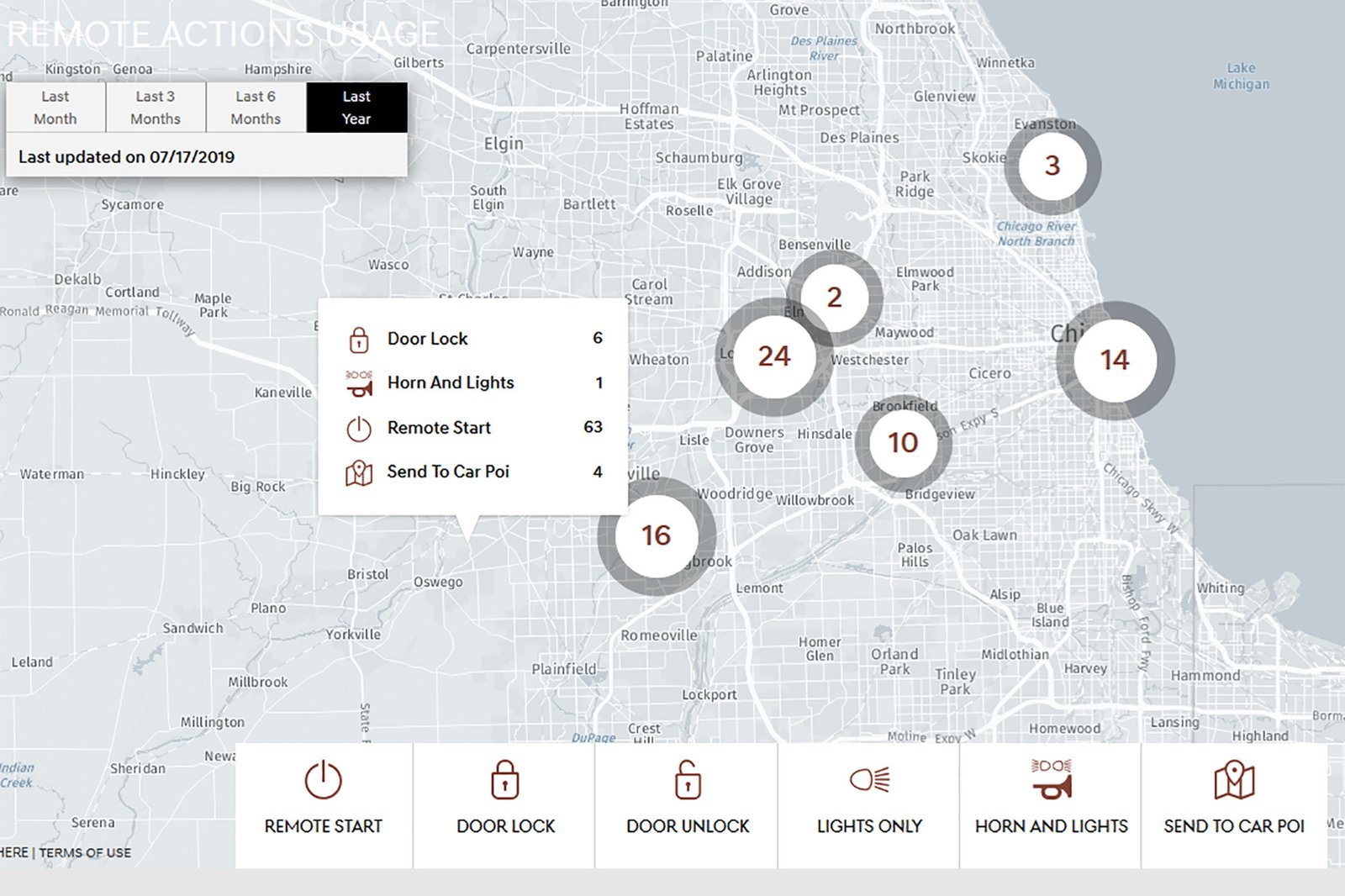Click the Horn and Lights icon

tap(1052, 778)
